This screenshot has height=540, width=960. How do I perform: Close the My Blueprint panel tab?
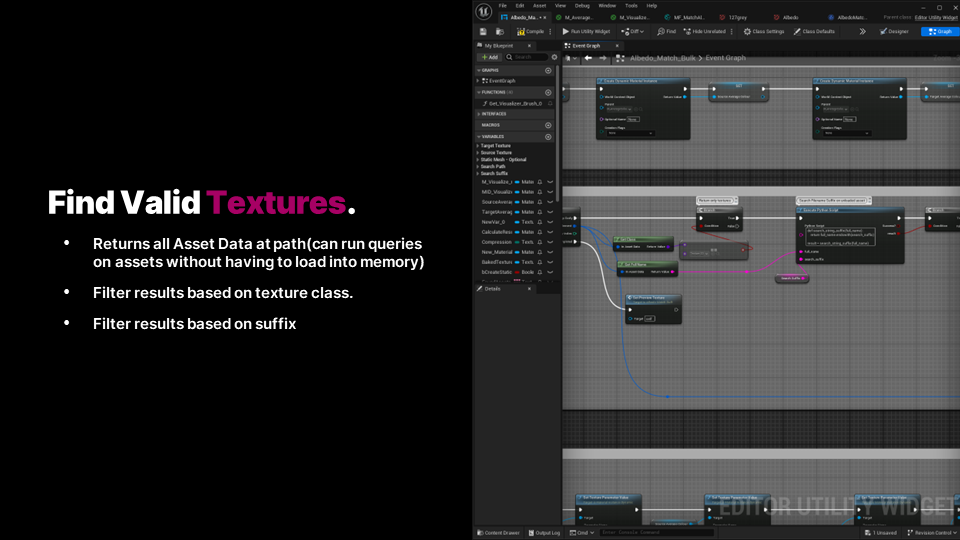click(x=530, y=46)
